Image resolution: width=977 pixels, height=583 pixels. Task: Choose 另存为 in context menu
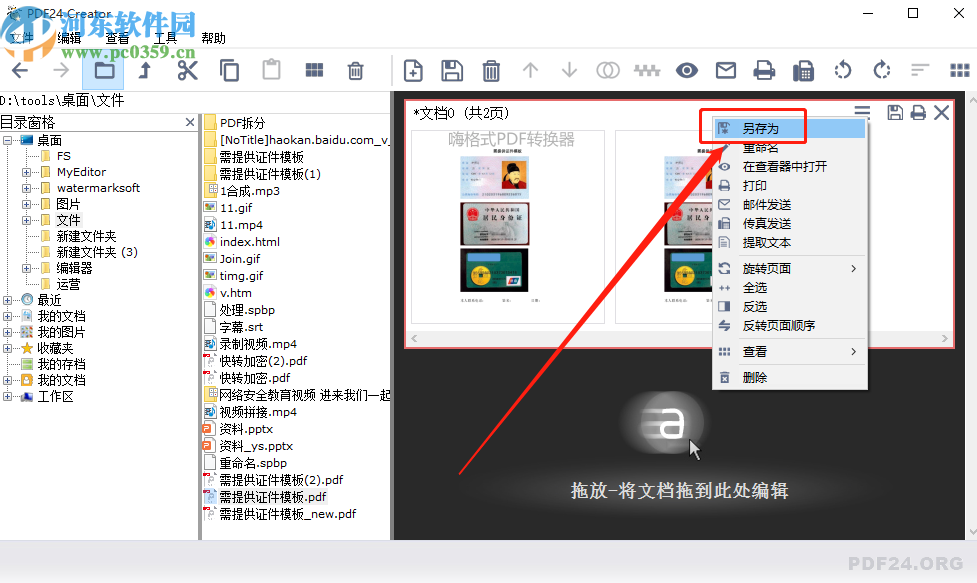pos(789,128)
